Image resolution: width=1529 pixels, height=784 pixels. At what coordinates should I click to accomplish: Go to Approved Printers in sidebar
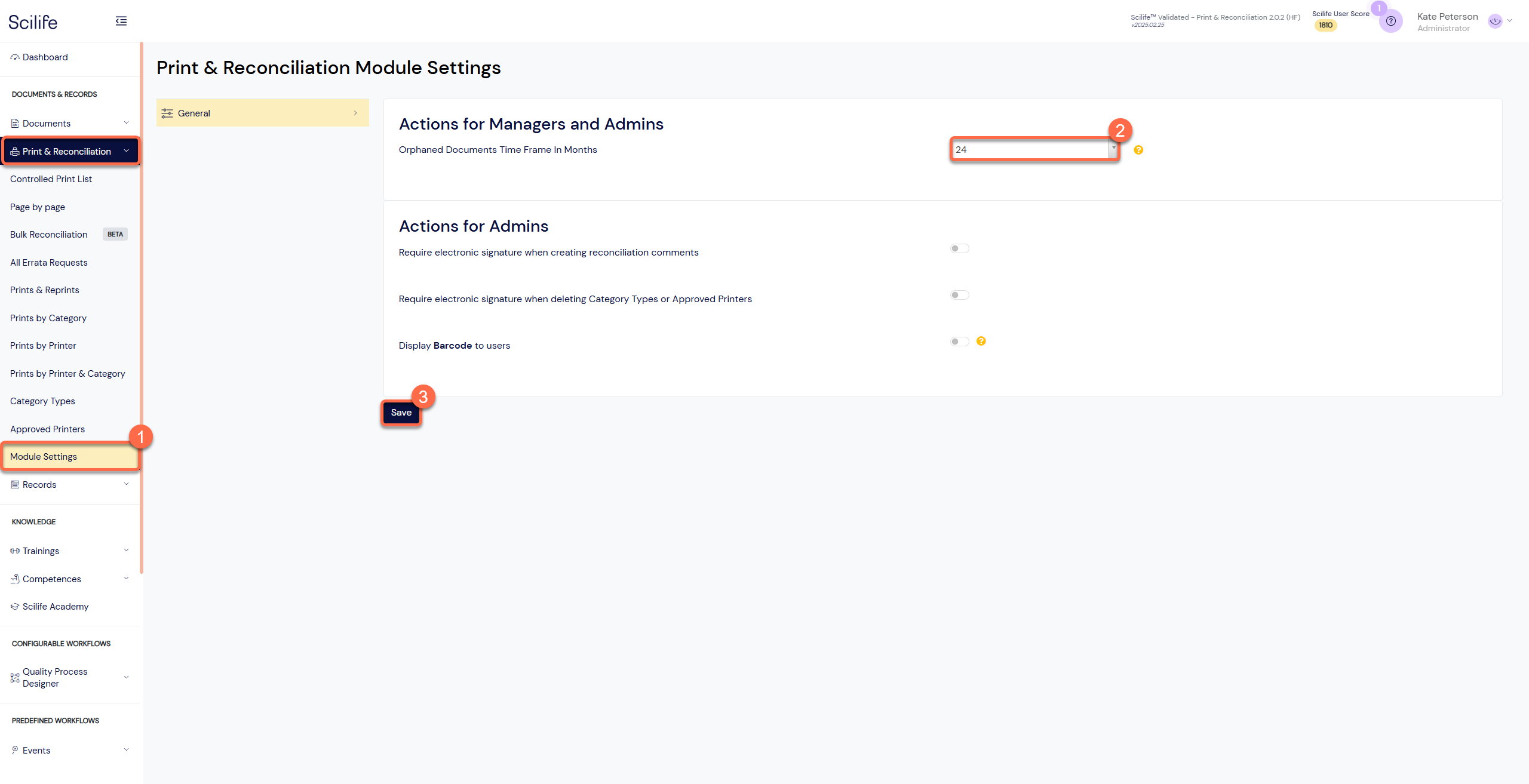pyautogui.click(x=47, y=429)
